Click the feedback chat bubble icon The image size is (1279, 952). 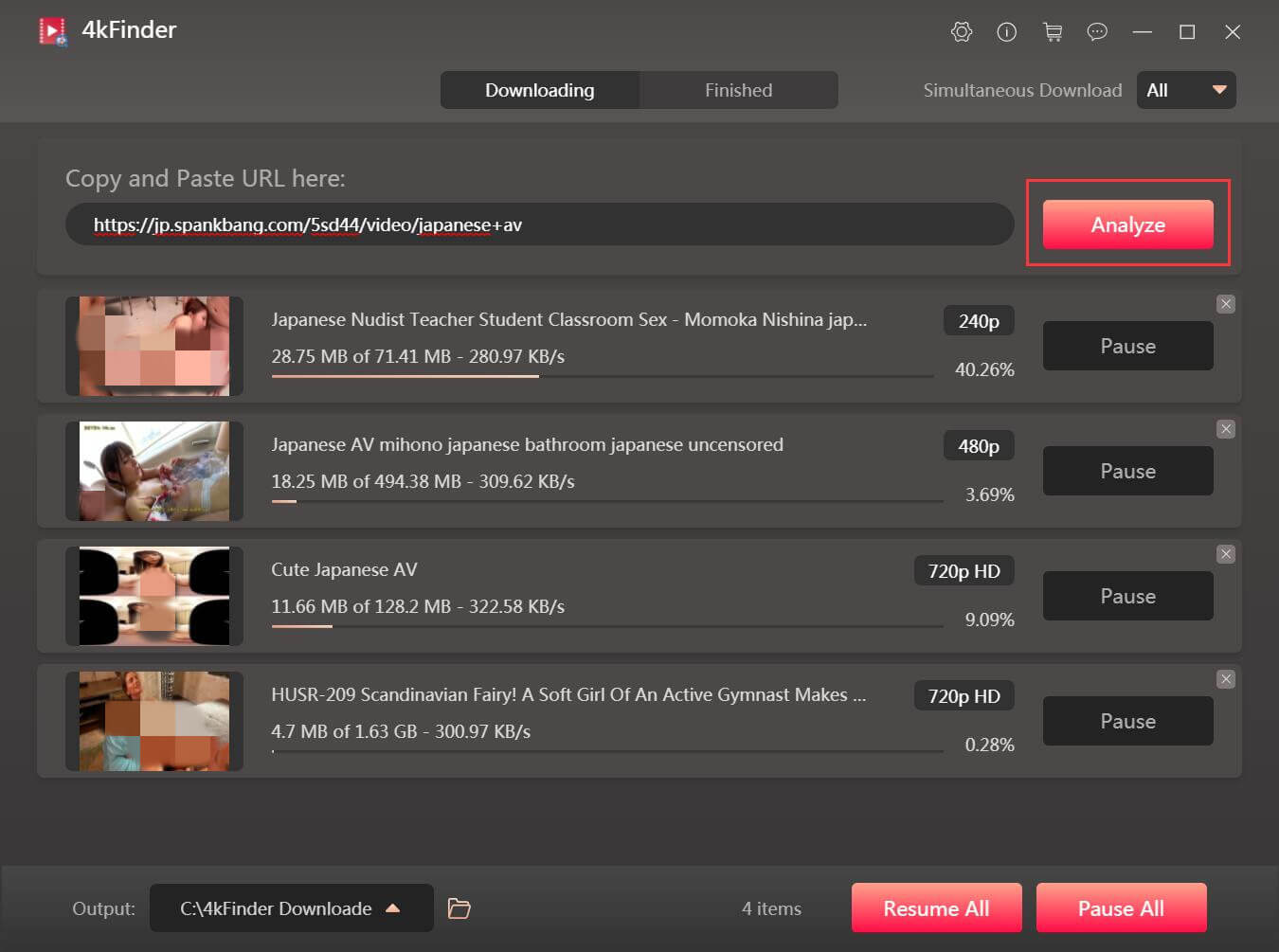[x=1097, y=32]
